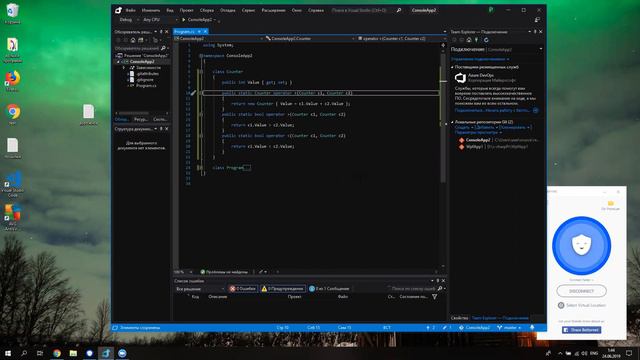Open the Расширения menu
The height and width of the screenshot is (360, 640).
pyautogui.click(x=273, y=10)
